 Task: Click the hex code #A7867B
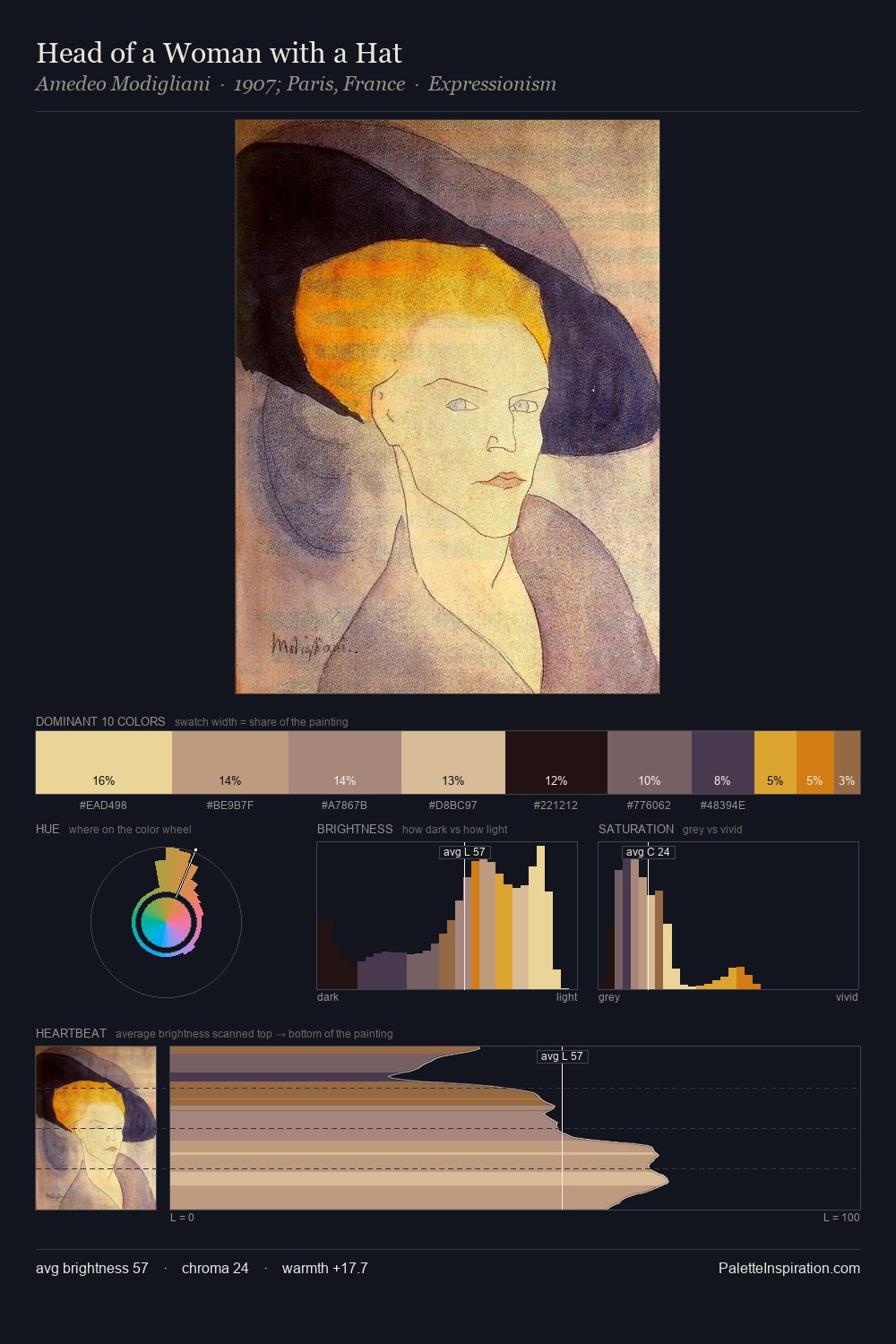(x=344, y=806)
